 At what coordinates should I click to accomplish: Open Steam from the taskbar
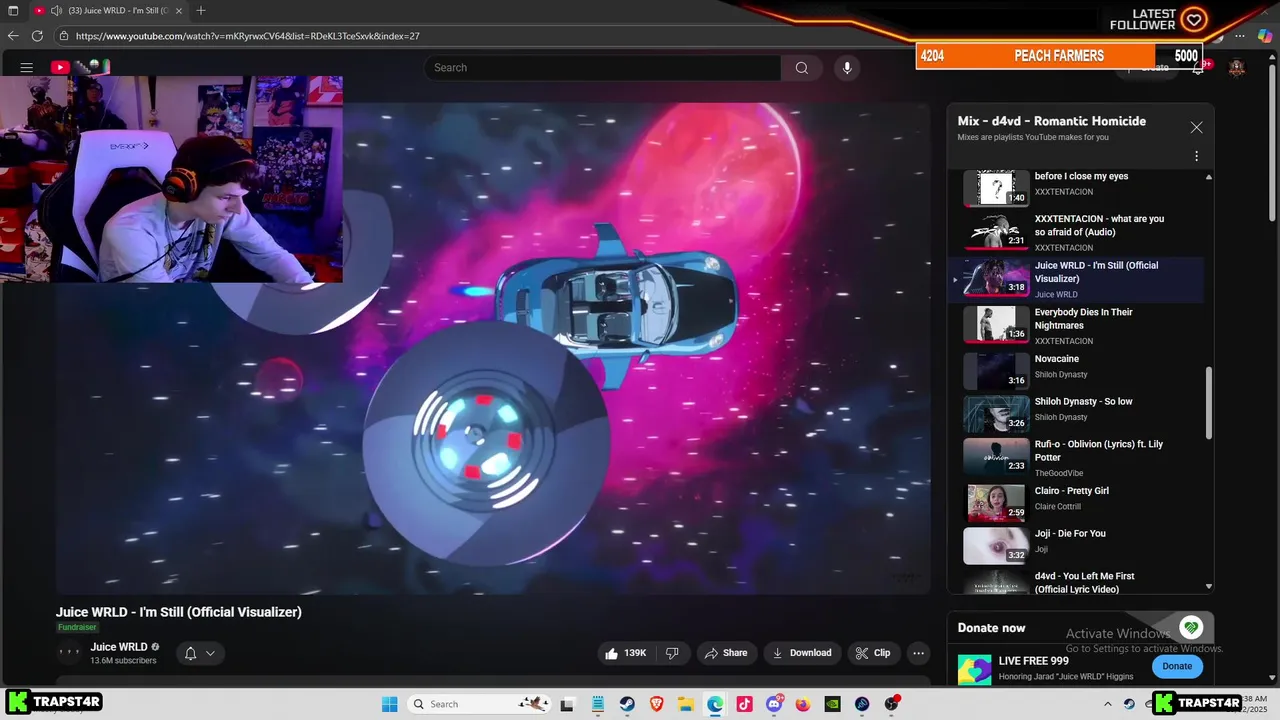(627, 704)
